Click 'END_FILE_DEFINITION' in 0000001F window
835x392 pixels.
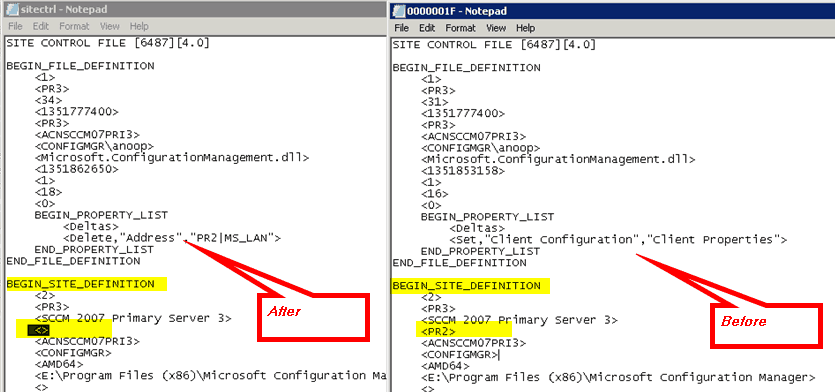pyautogui.click(x=460, y=263)
